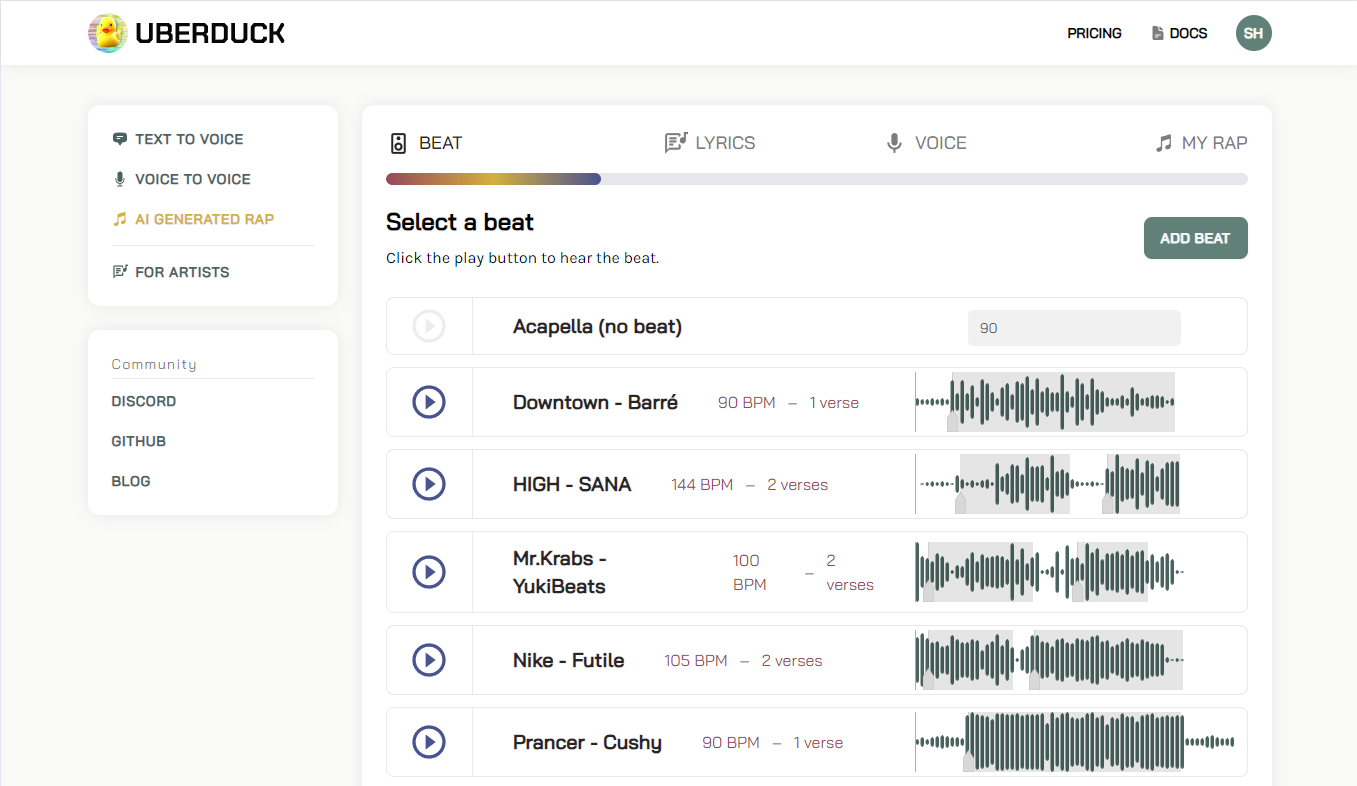Switch to the My Rap step tab
The width and height of the screenshot is (1357, 786).
click(x=1201, y=143)
